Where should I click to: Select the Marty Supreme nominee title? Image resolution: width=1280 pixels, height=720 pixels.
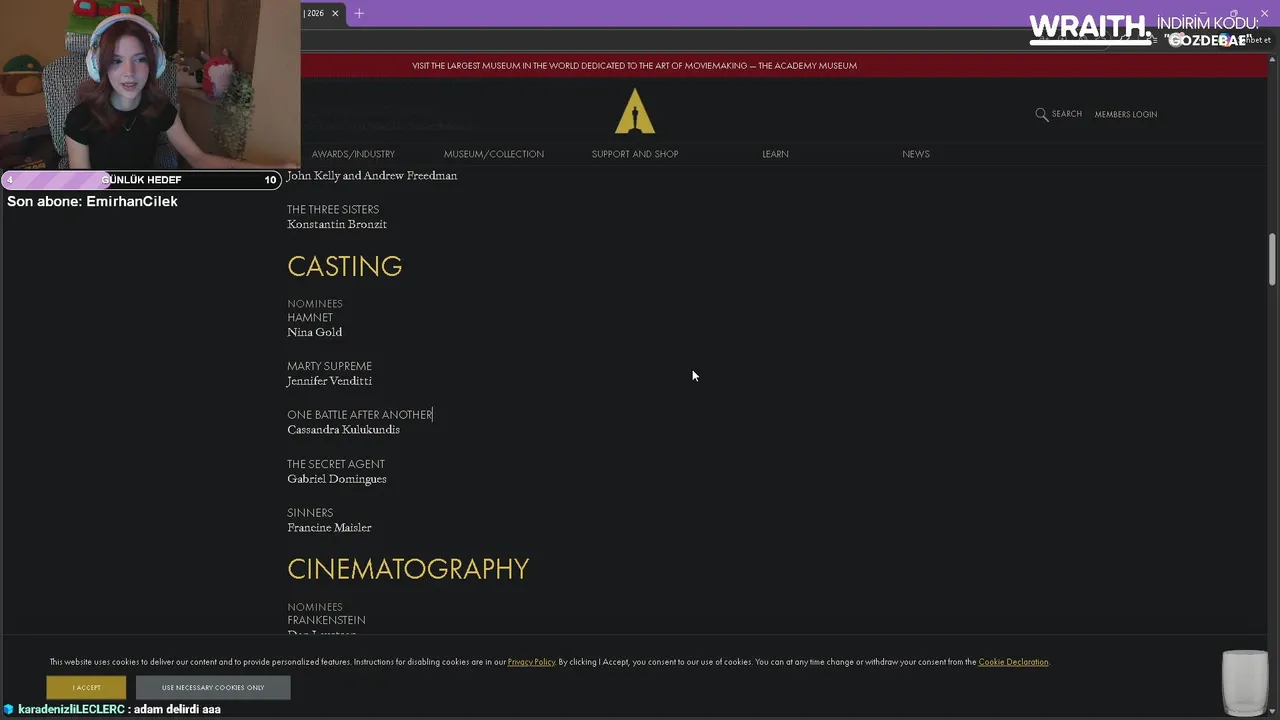point(329,366)
